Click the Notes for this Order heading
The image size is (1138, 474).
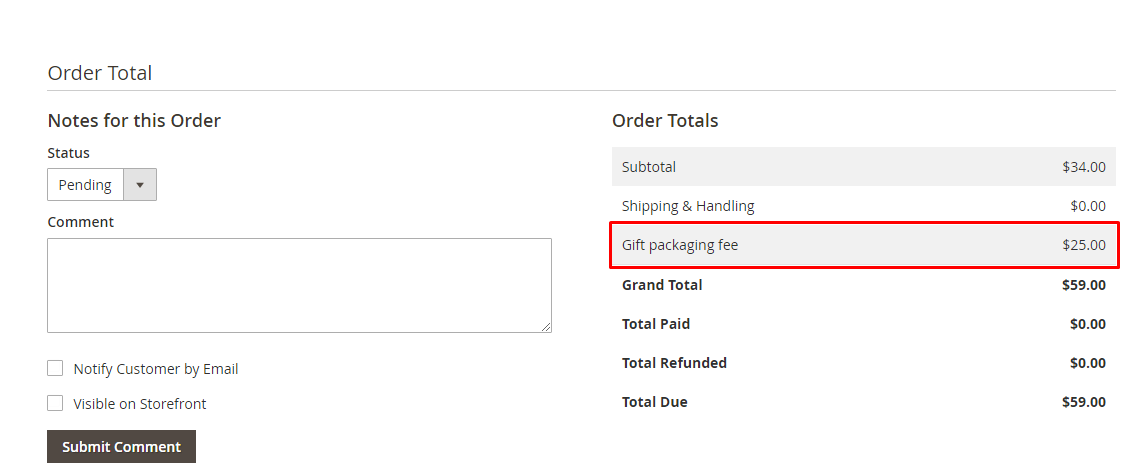134,120
